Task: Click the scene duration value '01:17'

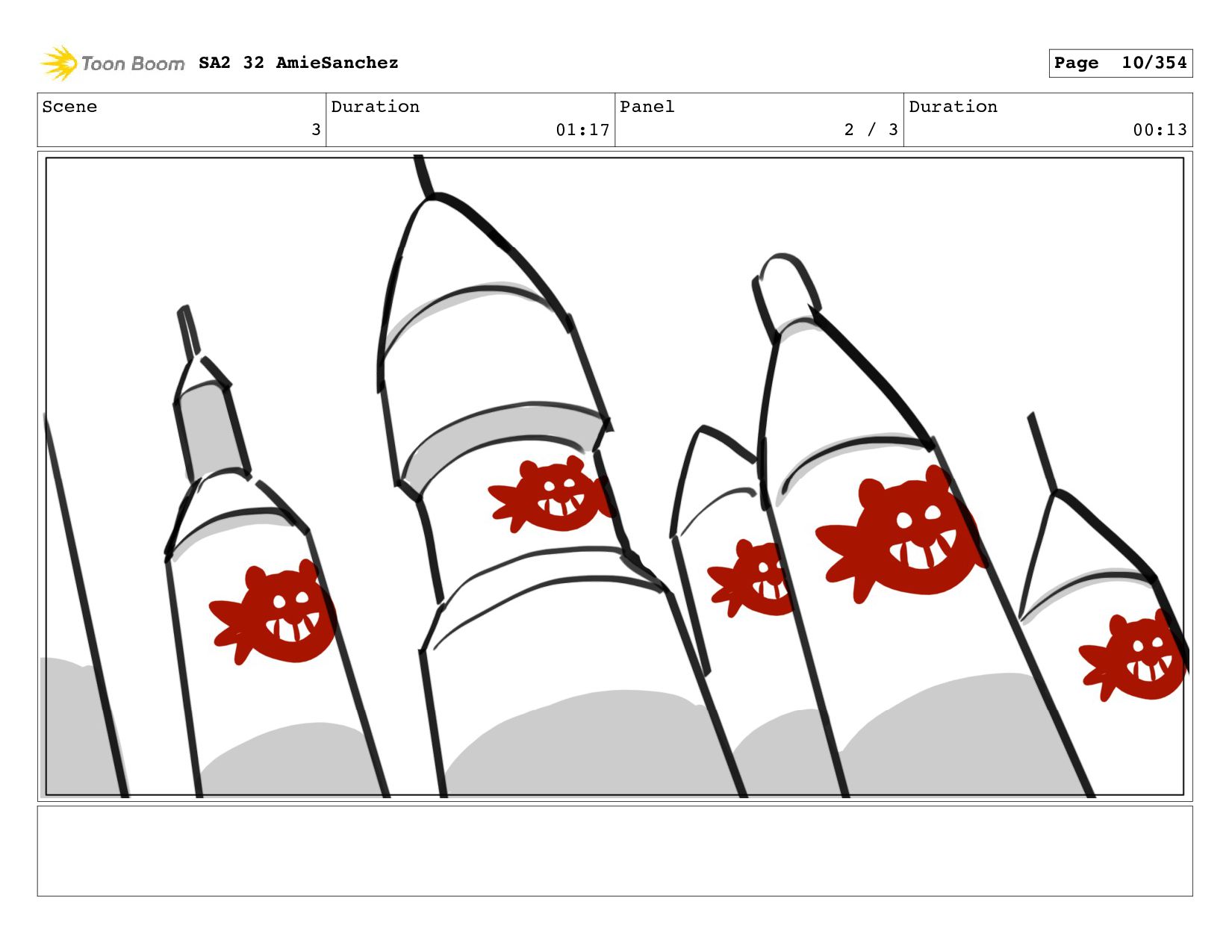Action: tap(582, 130)
